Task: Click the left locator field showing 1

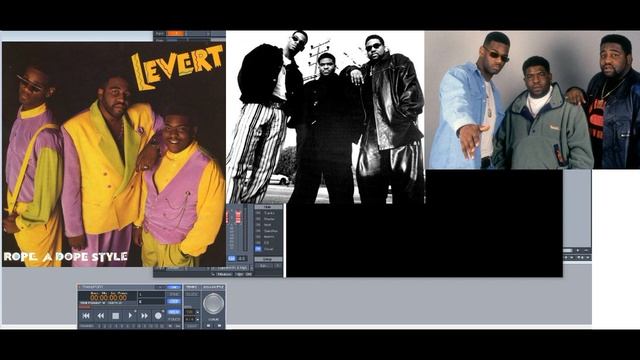Action: (x=151, y=294)
